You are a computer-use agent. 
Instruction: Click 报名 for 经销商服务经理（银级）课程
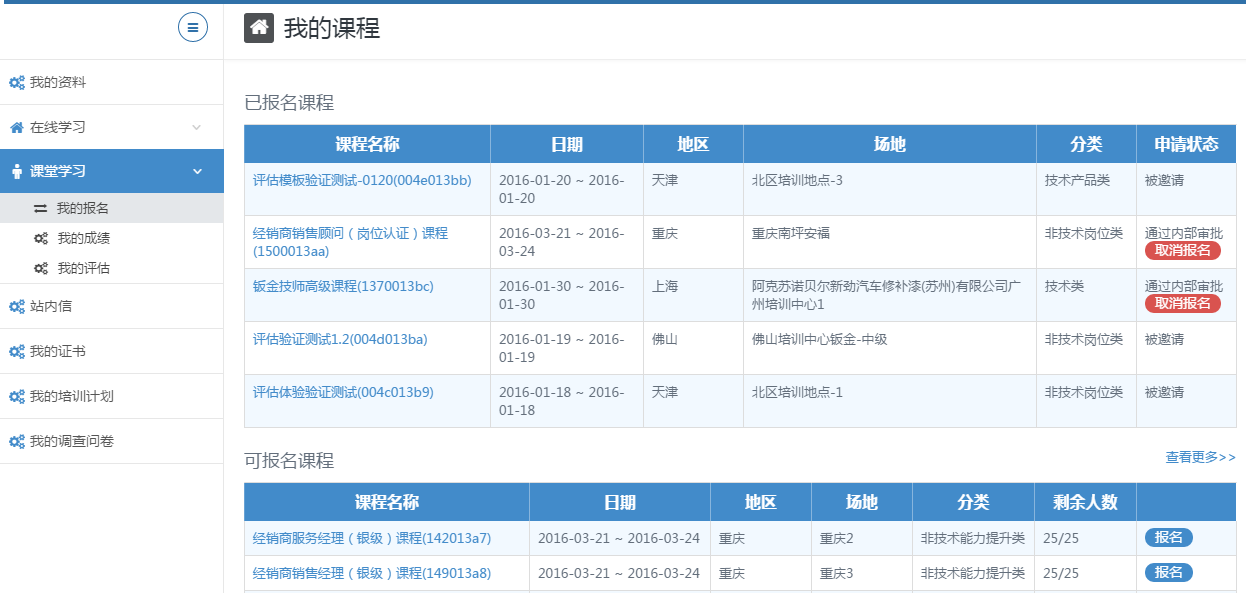pos(1168,538)
